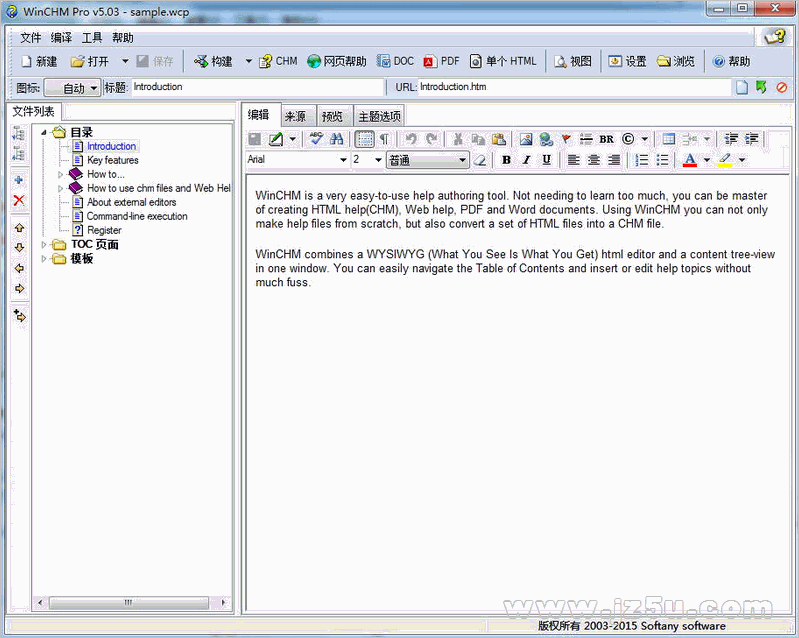Insert hyperlink with globe-chain icon

coord(546,139)
